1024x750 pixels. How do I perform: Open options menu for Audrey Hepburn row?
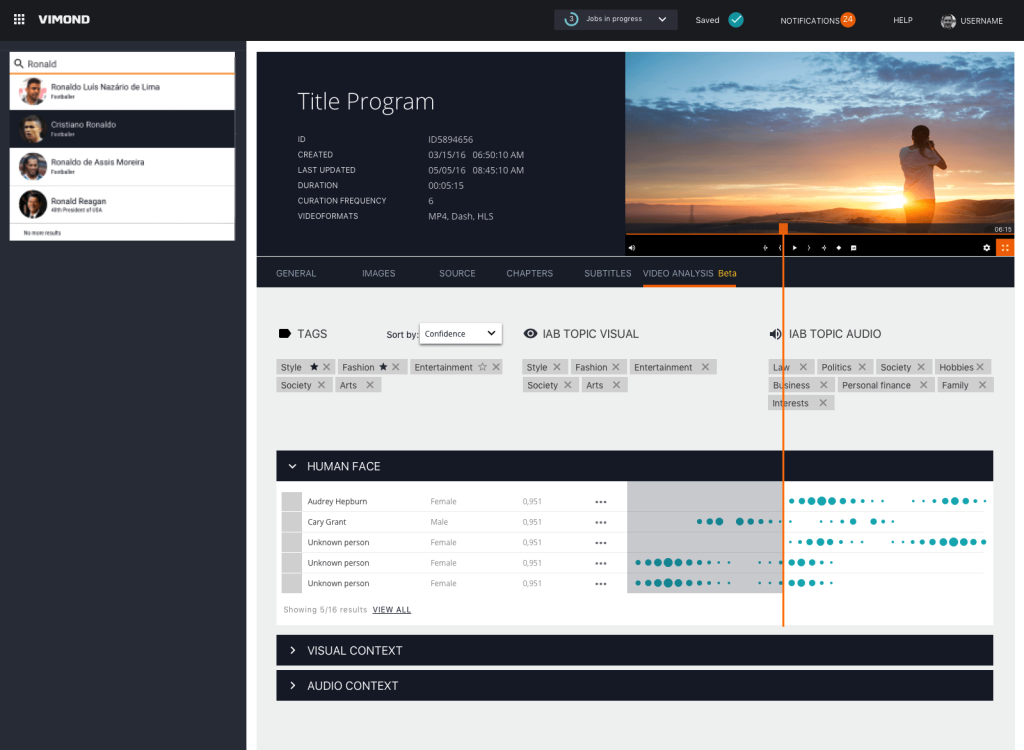point(601,502)
